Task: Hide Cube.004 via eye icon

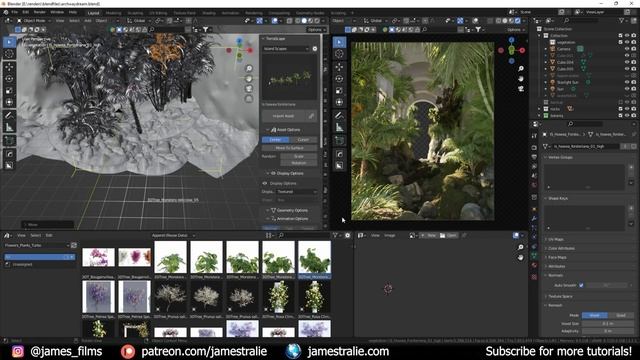Action: [627, 62]
